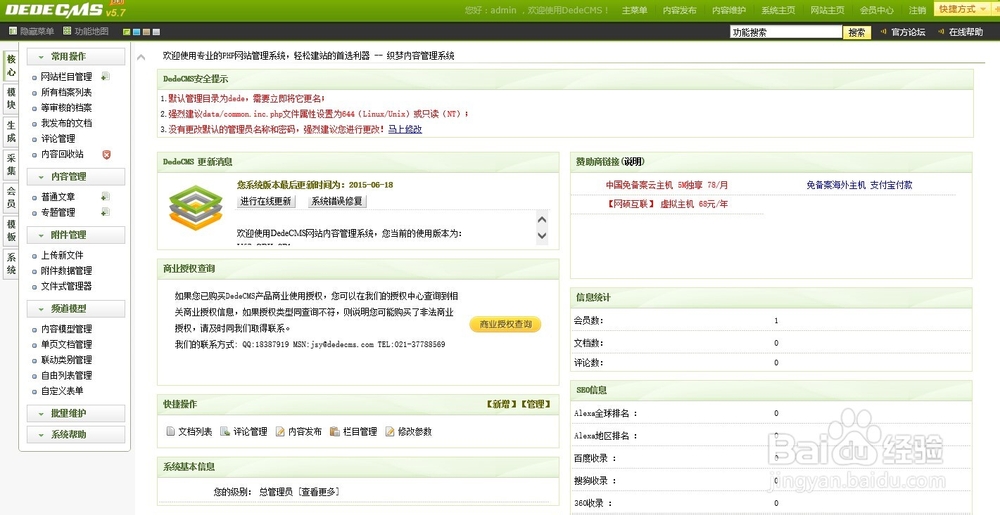Click 内容维护 in top navigation
Viewport: 1000px width, 515px height.
coord(729,10)
